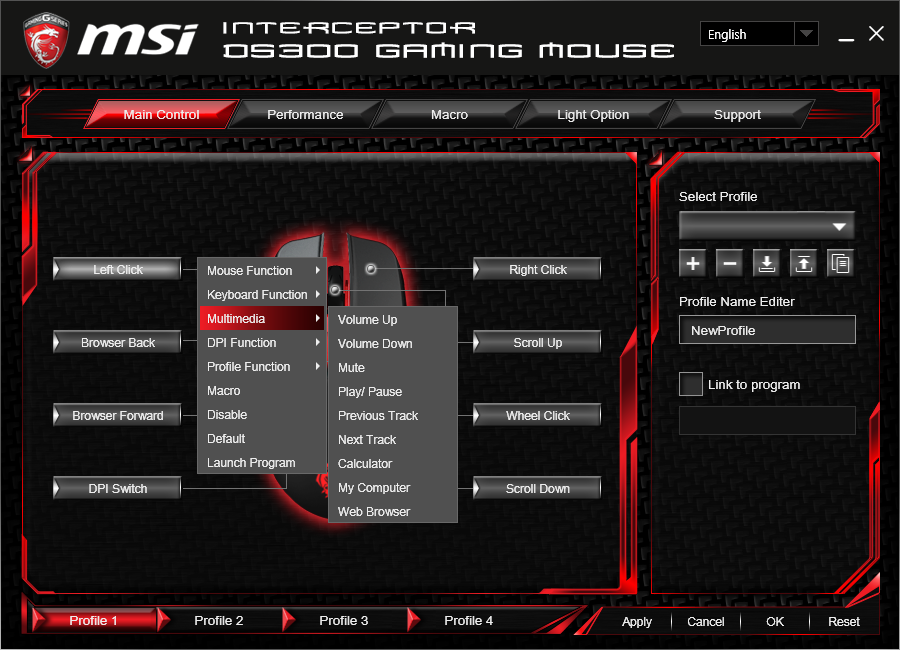The image size is (900, 650).
Task: Choose Disable in the context menu
Action: [262, 415]
